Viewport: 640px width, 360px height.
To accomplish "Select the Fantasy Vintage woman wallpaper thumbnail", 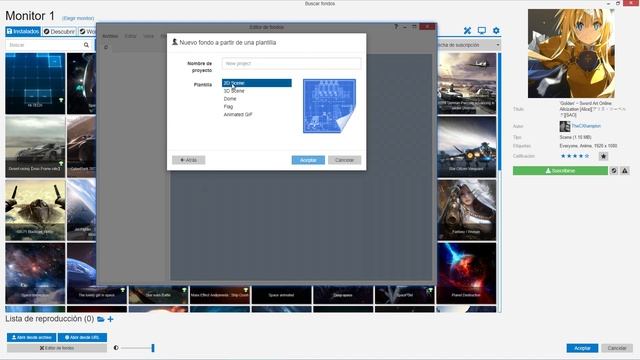I will 467,210.
